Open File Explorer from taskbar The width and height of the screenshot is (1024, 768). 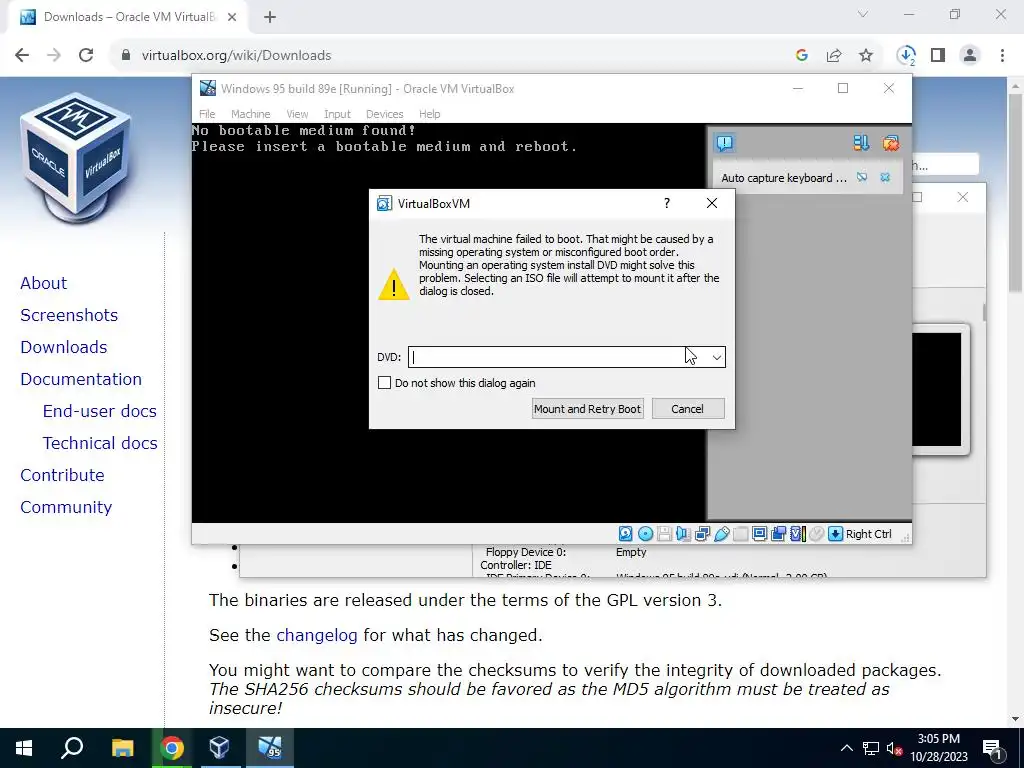click(122, 748)
